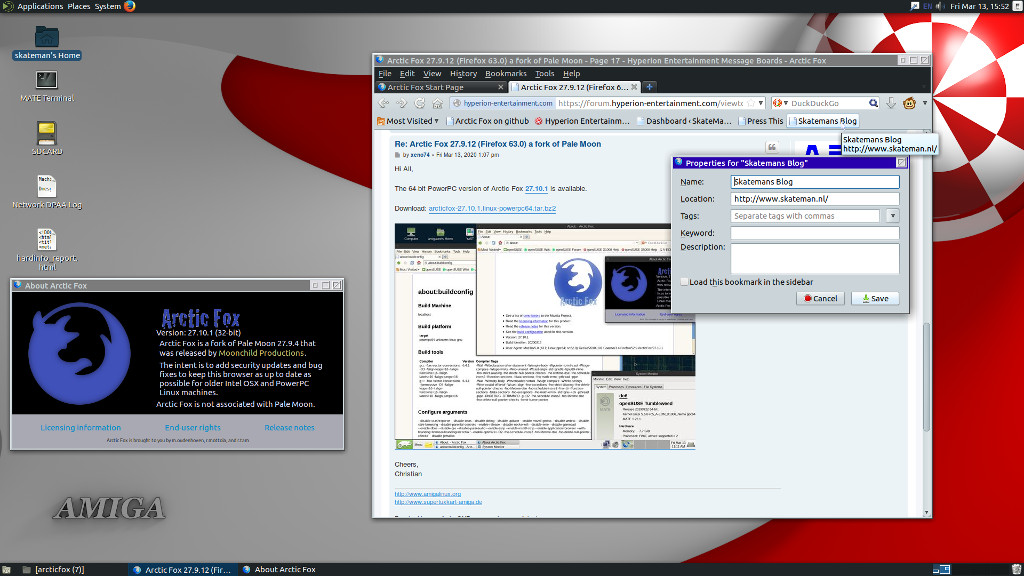Open the Places menu in top panel
Image resolution: width=1024 pixels, height=576 pixels.
click(78, 6)
